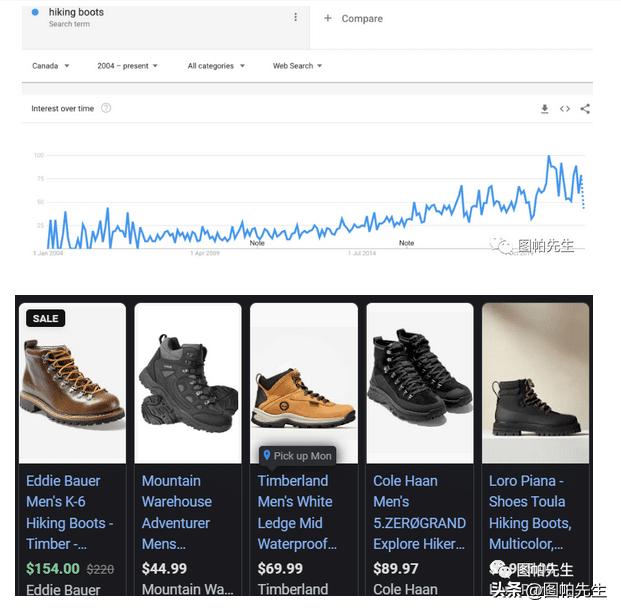Click the embed code icon
Image resolution: width=621 pixels, height=613 pixels.
pyautogui.click(x=565, y=109)
